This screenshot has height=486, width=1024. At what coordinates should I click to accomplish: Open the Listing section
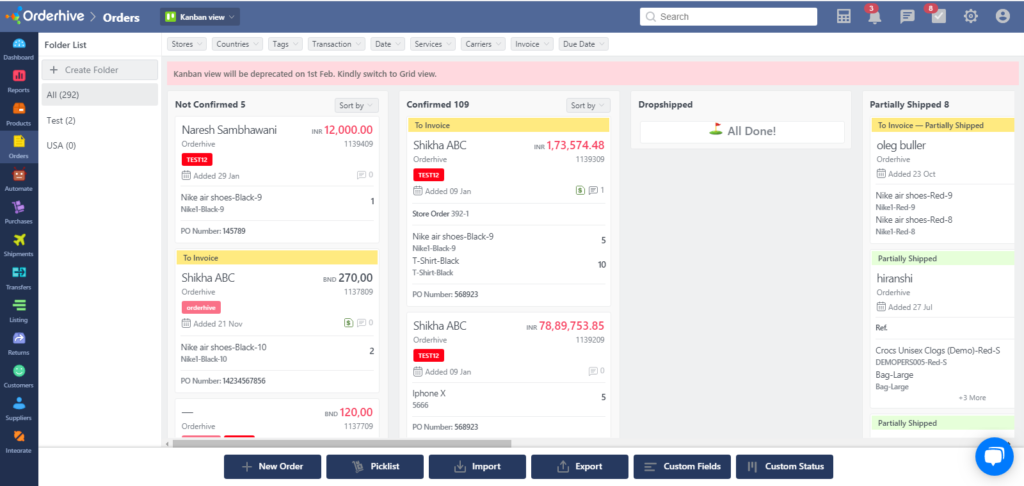[x=18, y=305]
